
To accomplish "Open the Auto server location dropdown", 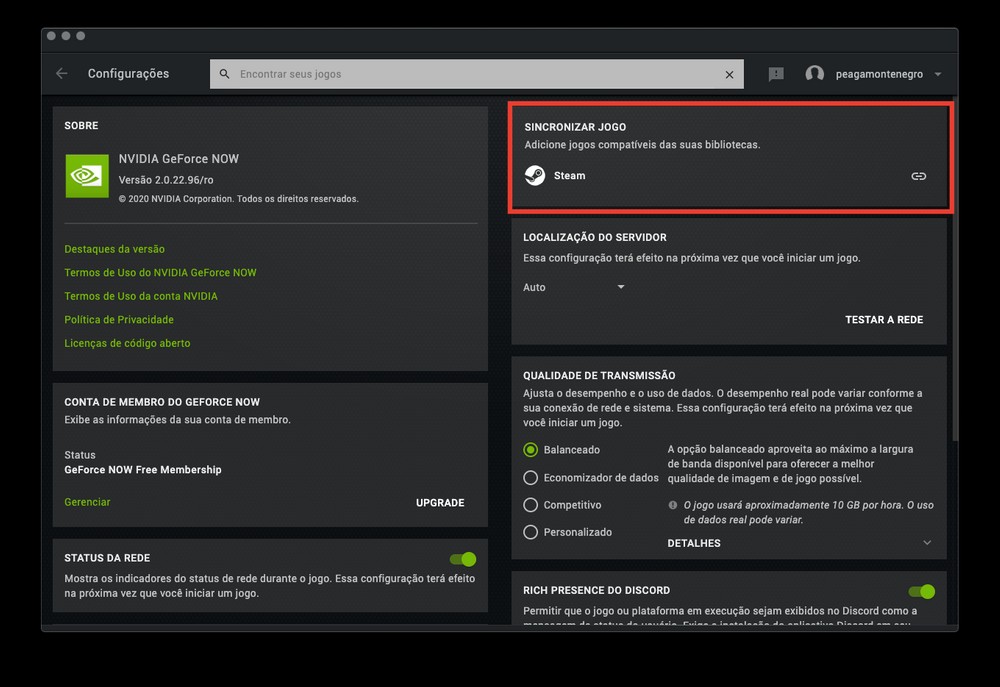I will coord(573,287).
